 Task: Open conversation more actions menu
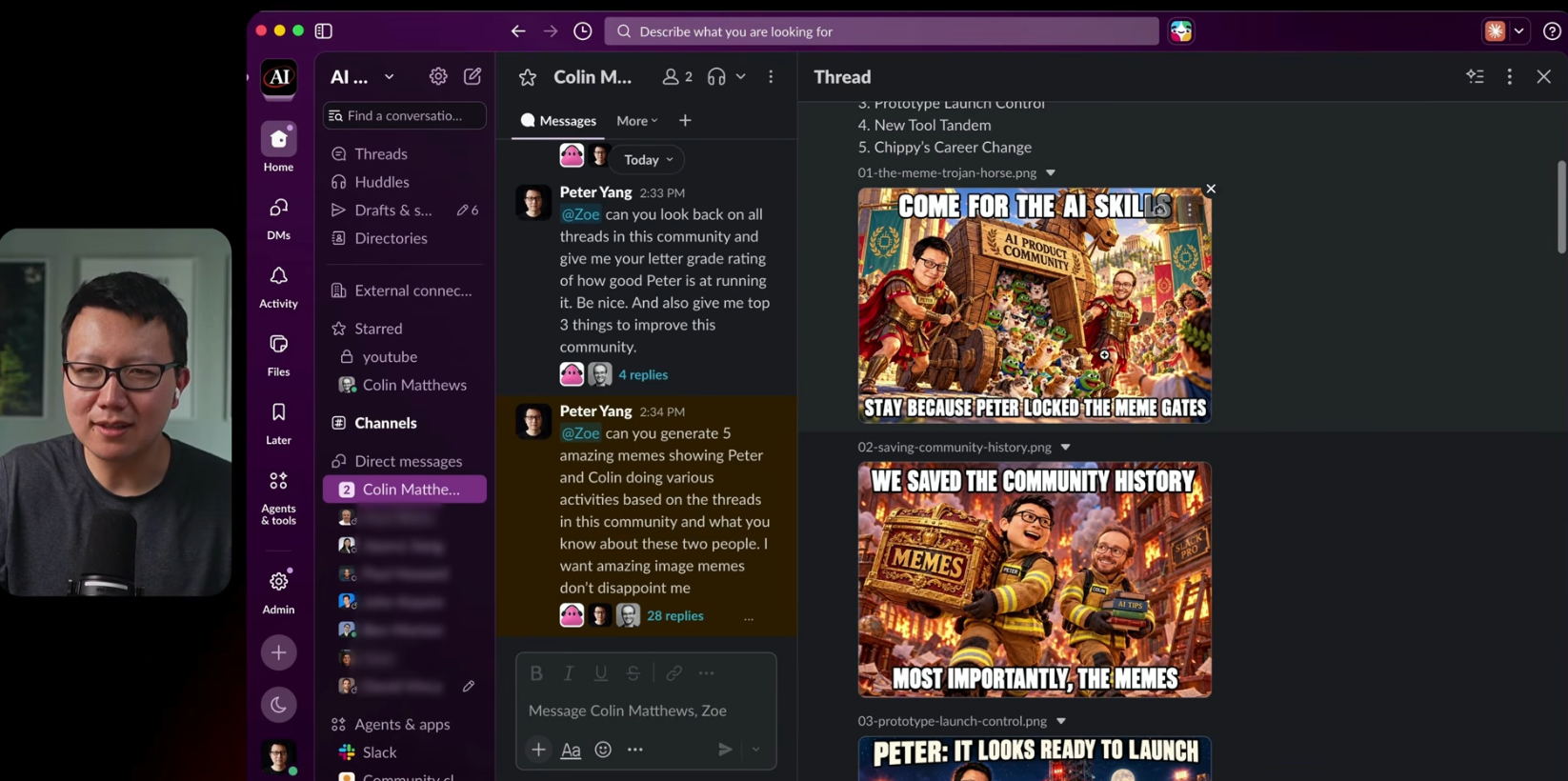771,77
